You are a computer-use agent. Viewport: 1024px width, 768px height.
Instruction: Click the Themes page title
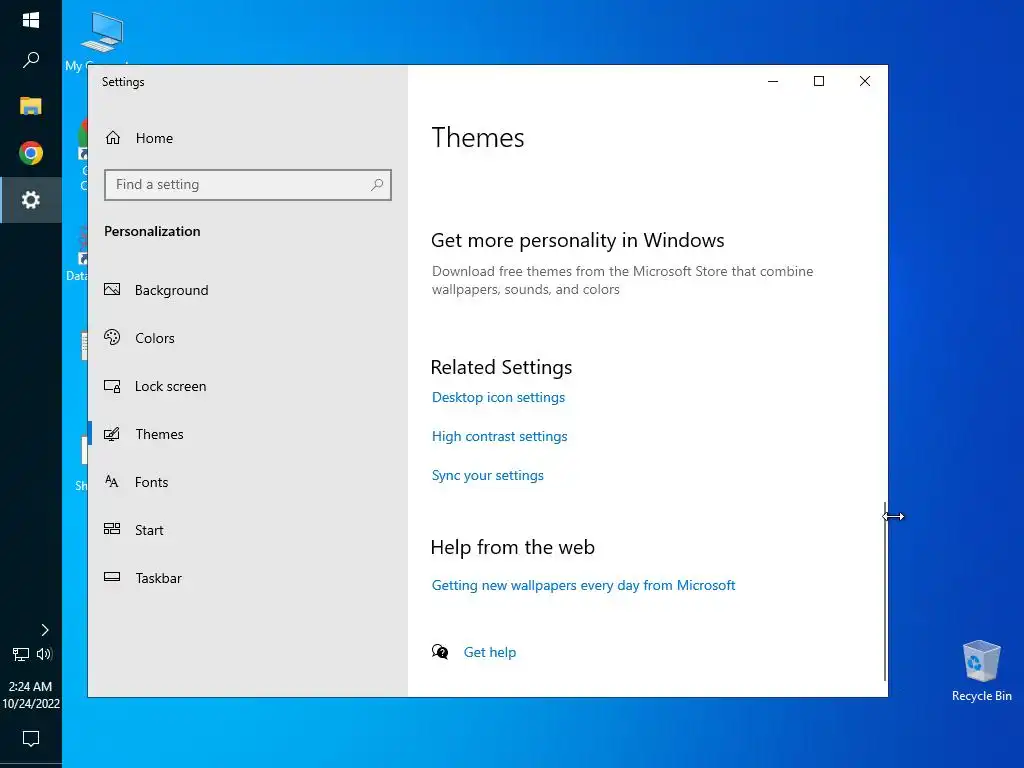click(478, 138)
